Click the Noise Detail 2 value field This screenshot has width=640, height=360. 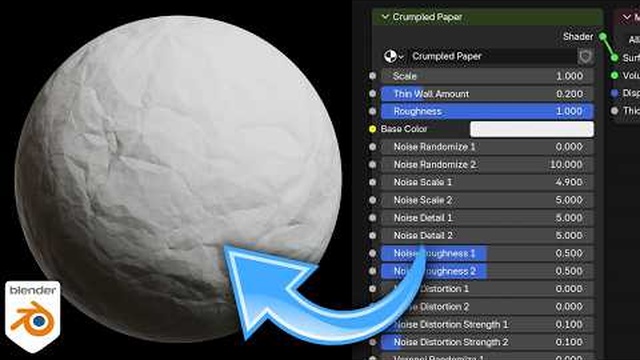(487, 236)
